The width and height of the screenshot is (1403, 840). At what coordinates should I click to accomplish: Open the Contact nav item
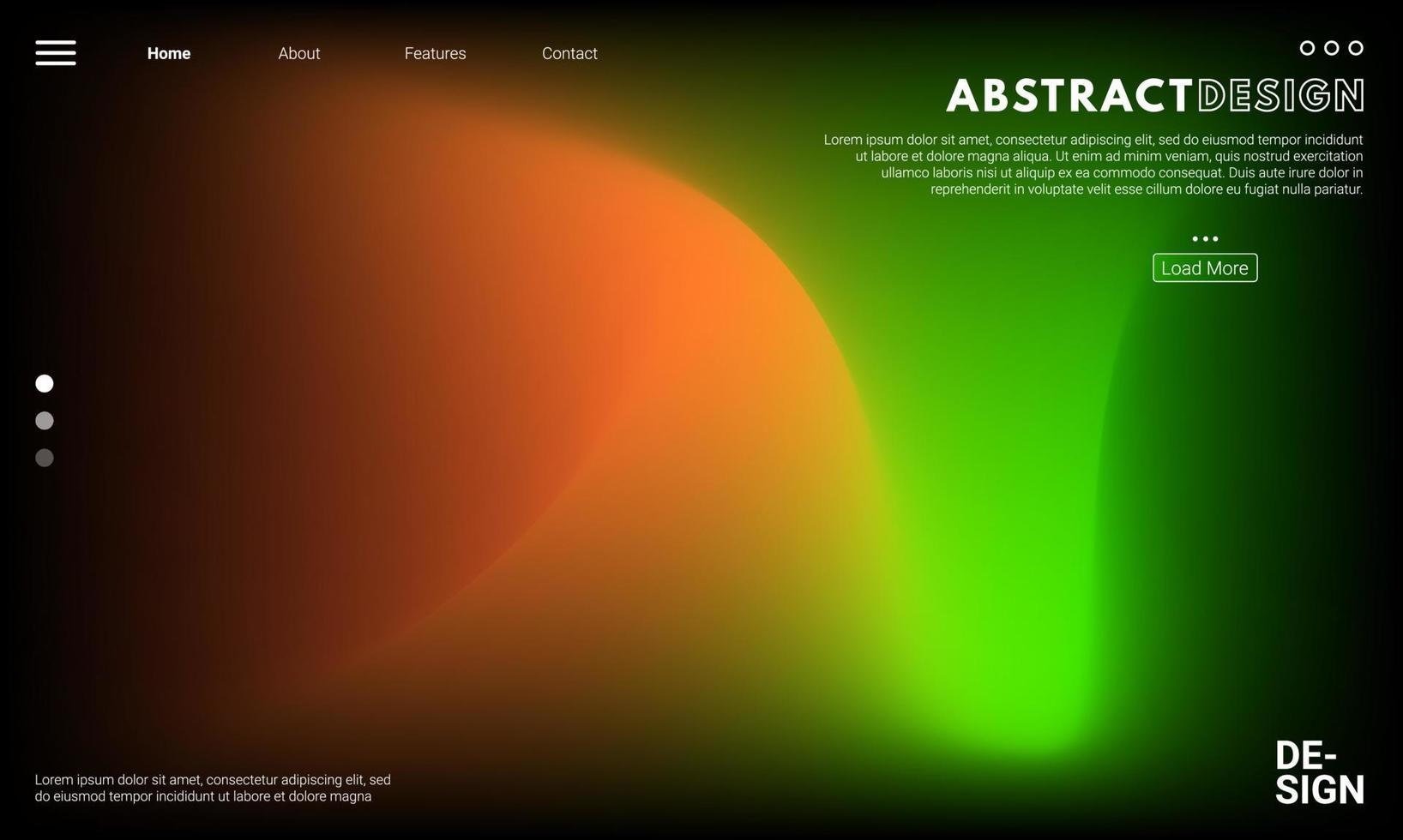(569, 53)
